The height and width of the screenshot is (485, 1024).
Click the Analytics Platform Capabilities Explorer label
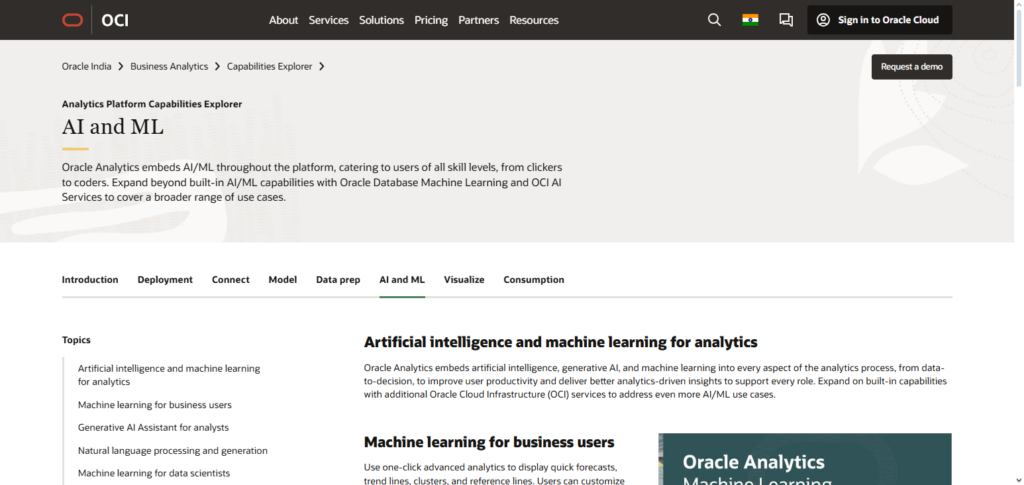[152, 104]
